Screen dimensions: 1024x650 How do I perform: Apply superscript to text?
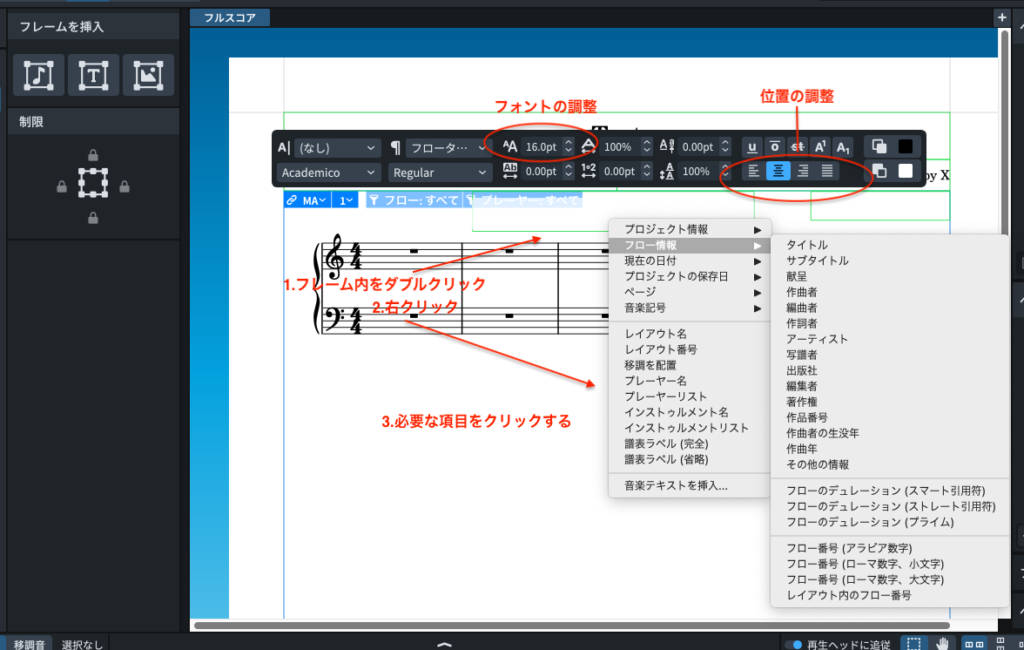tap(819, 147)
